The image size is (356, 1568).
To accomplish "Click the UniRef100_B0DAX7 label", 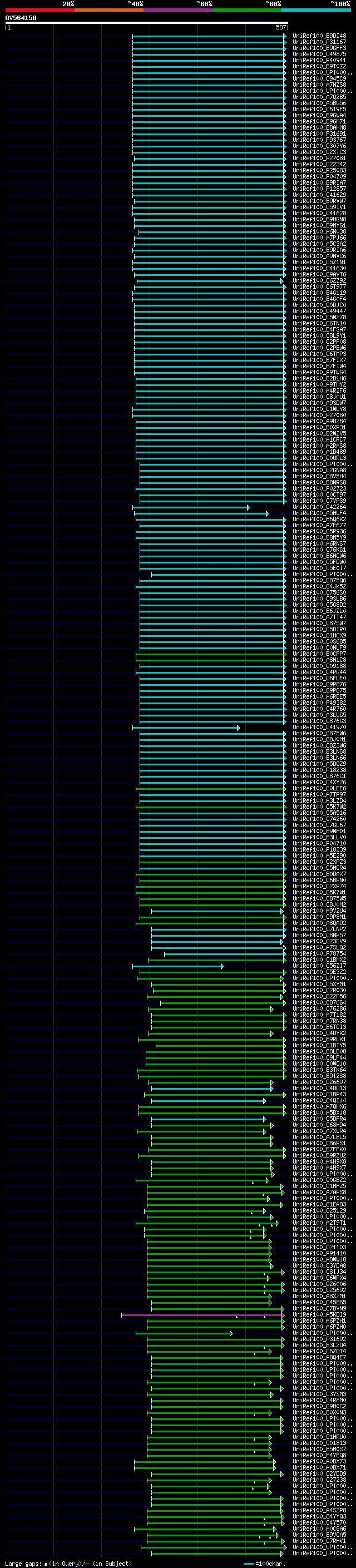I will pos(319,874).
